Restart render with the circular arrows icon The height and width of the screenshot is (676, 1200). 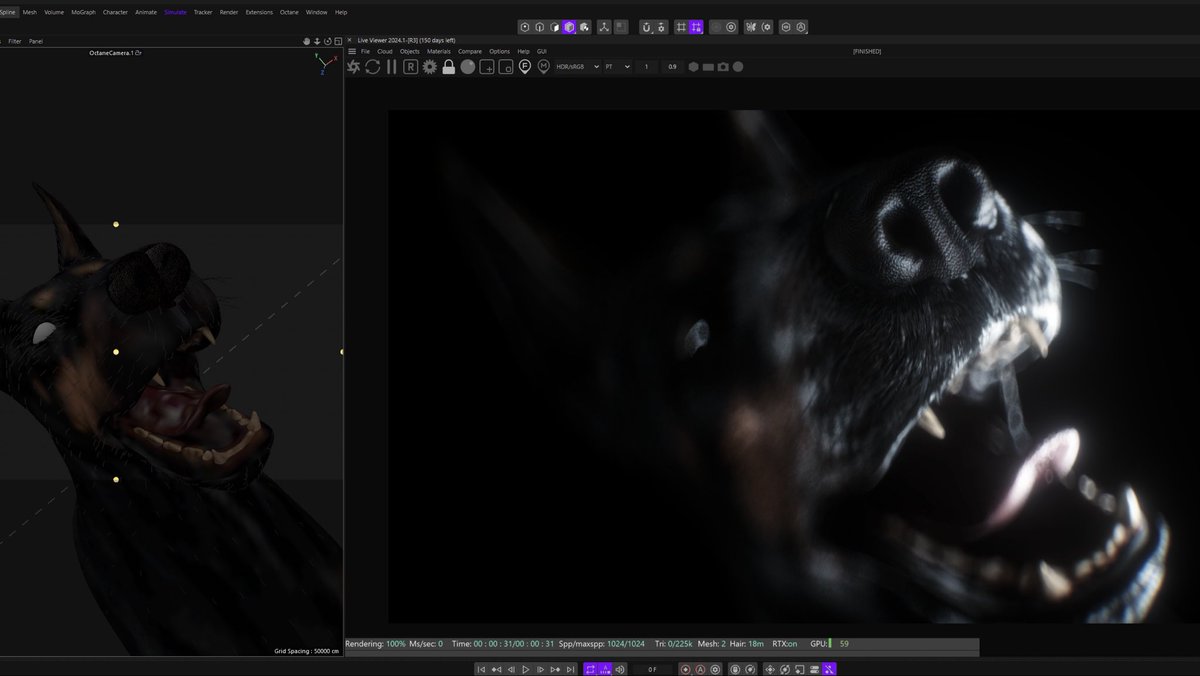(x=372, y=67)
